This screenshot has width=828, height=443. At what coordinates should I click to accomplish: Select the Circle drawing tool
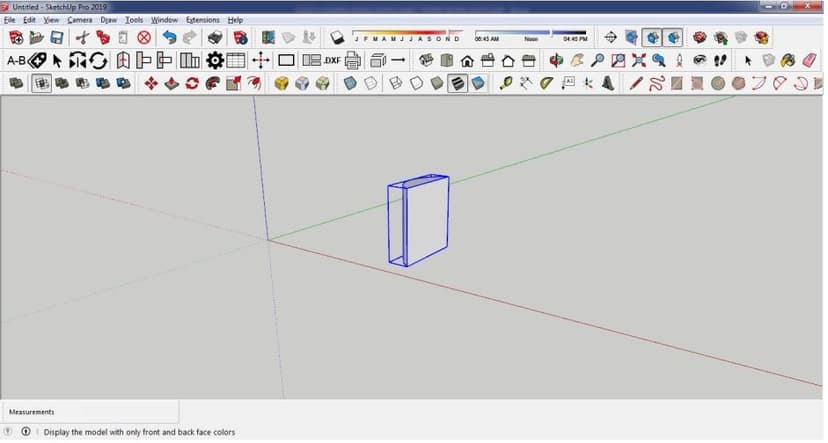coord(718,83)
